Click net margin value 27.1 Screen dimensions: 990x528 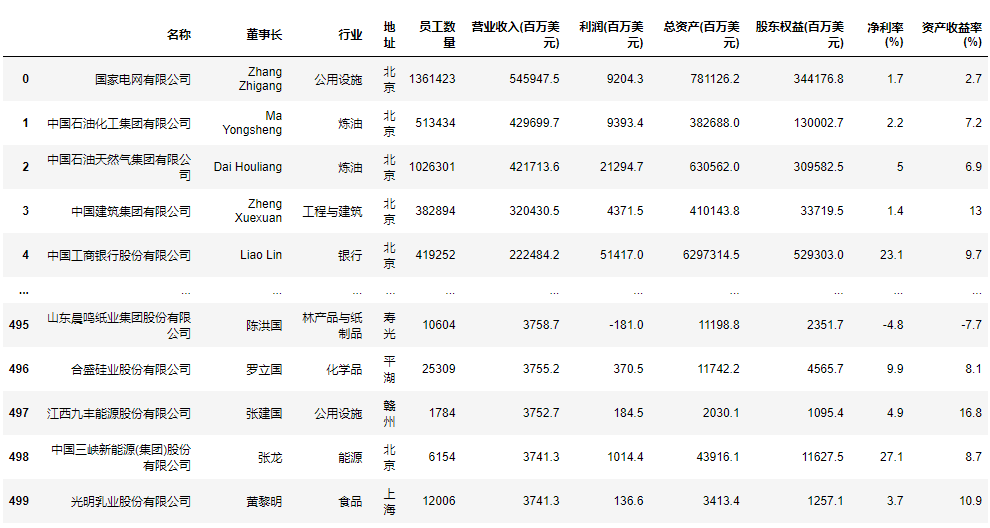[x=891, y=457]
